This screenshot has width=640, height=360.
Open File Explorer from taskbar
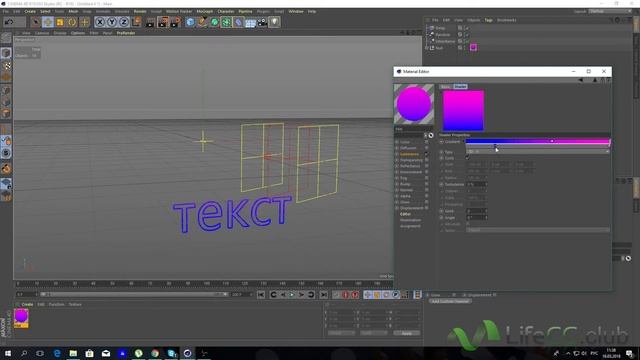[73, 353]
